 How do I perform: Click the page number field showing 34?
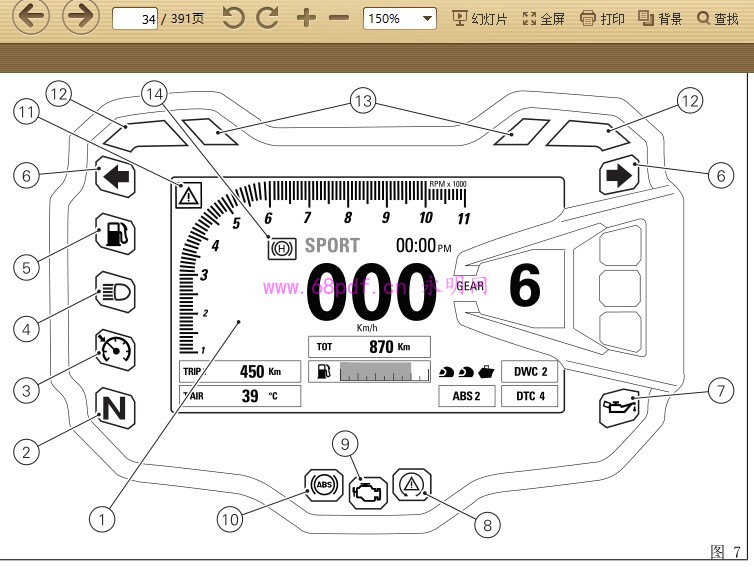click(x=136, y=18)
